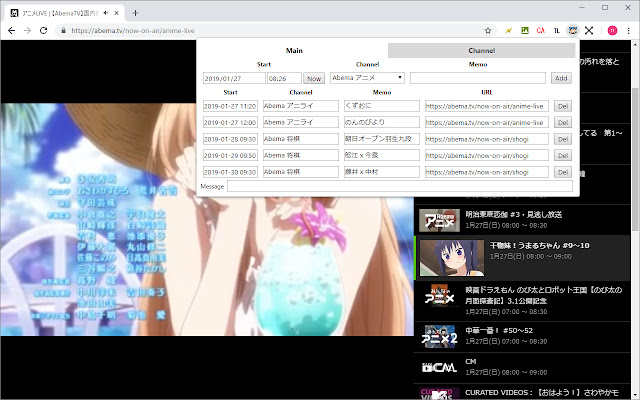Open the pink profile avatar menu
The height and width of the screenshot is (400, 640).
[612, 31]
